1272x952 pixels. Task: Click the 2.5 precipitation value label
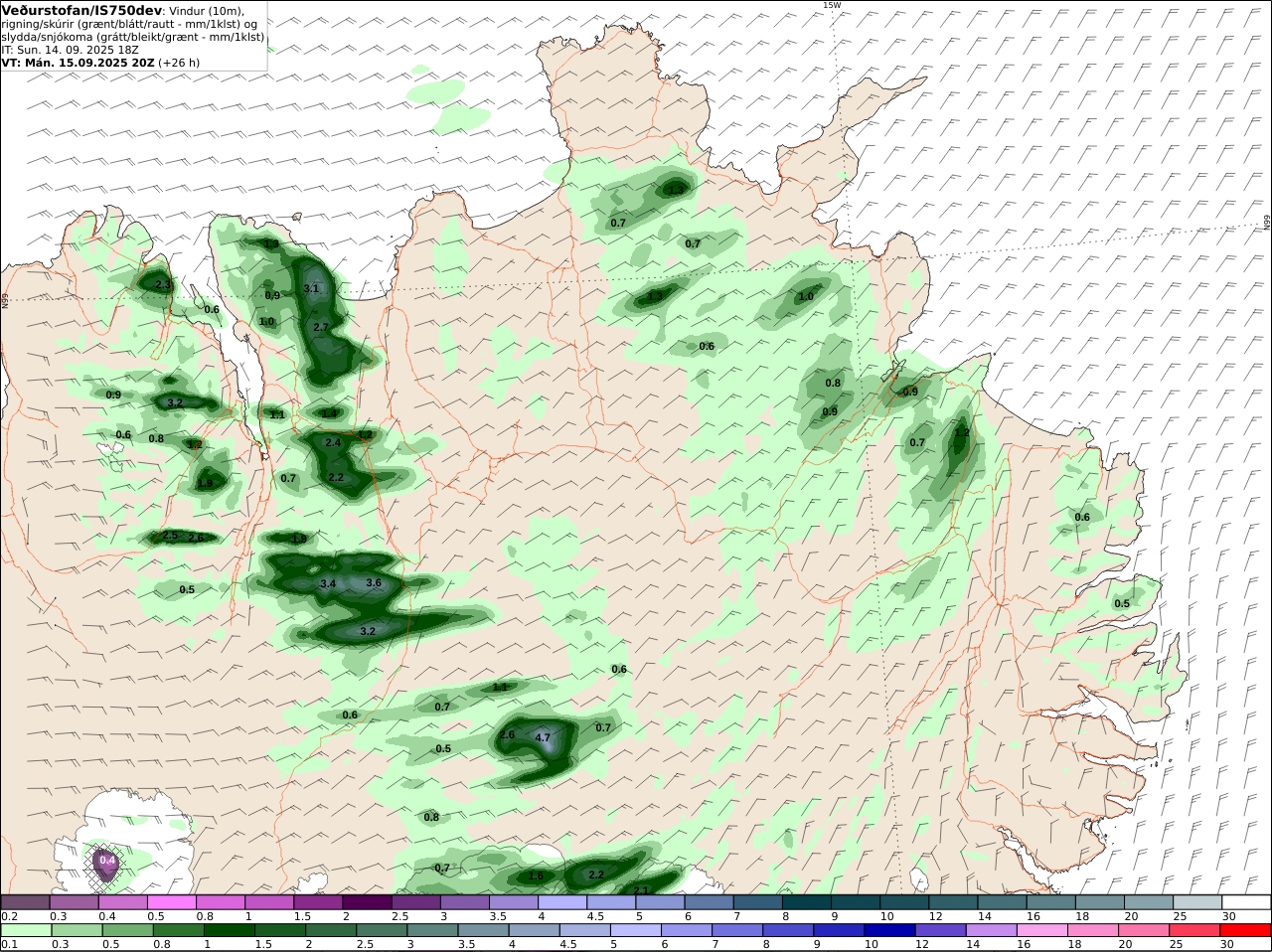point(170,537)
